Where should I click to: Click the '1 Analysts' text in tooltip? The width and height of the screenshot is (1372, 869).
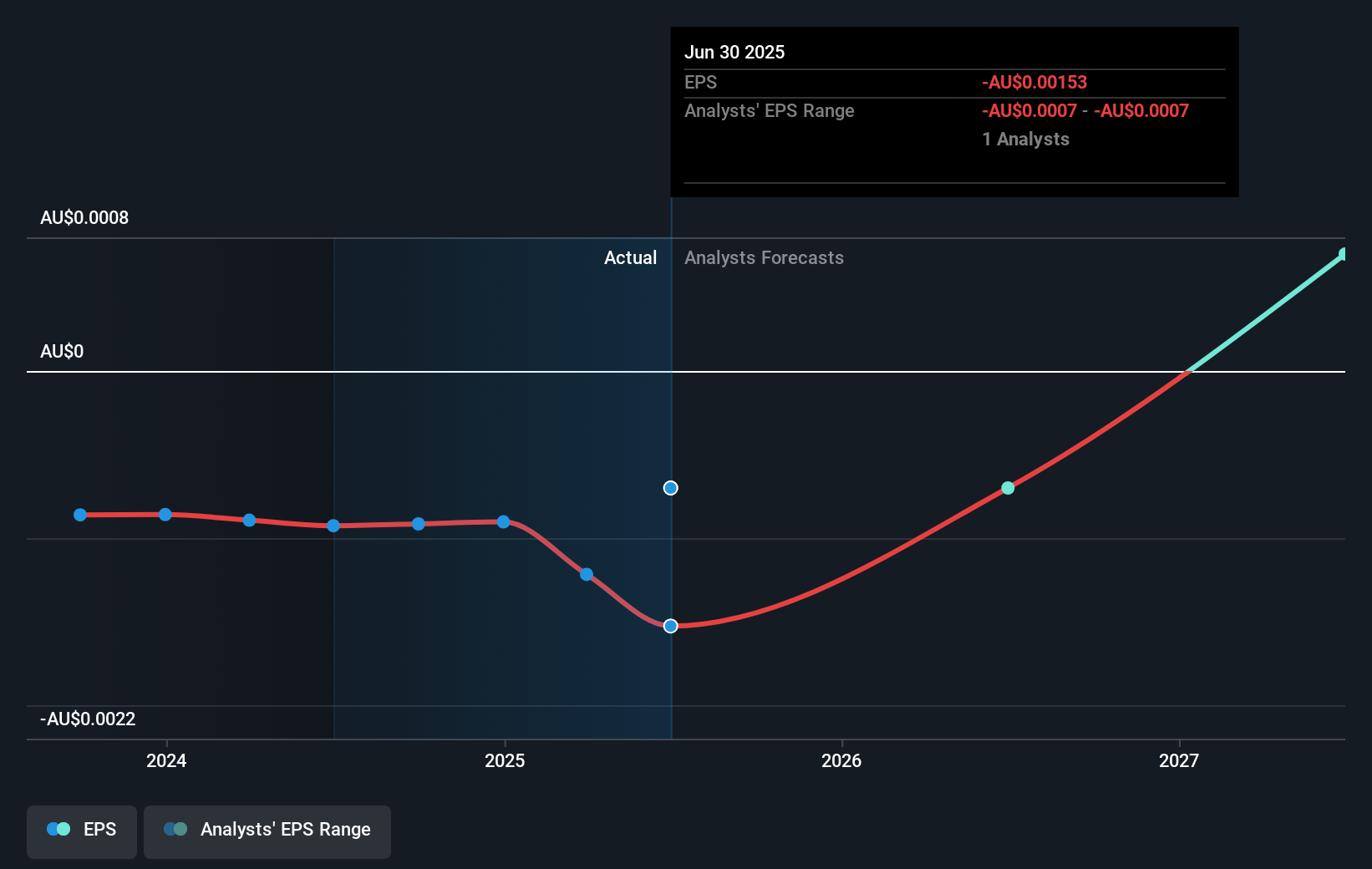[x=1025, y=140]
